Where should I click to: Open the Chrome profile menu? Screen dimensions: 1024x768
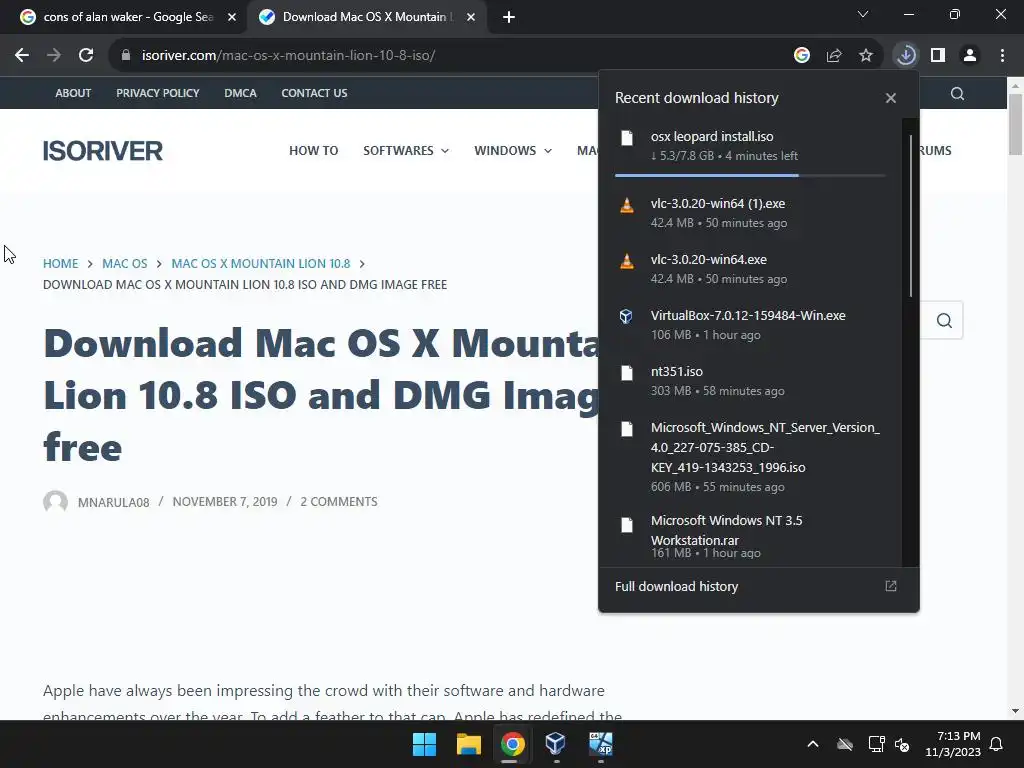(x=970, y=56)
